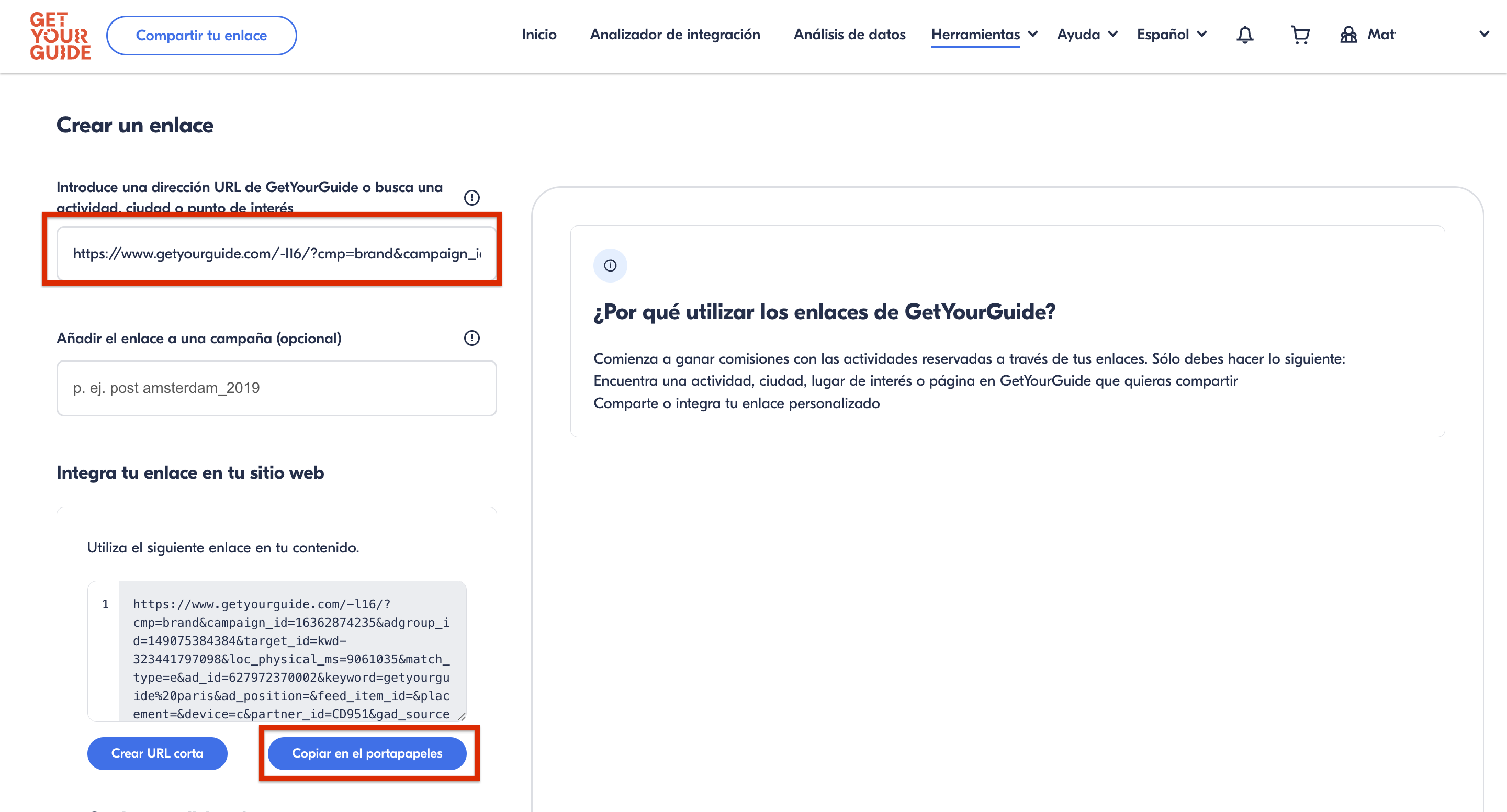Image resolution: width=1507 pixels, height=812 pixels.
Task: Click the info circle in the help card
Action: [x=610, y=266]
